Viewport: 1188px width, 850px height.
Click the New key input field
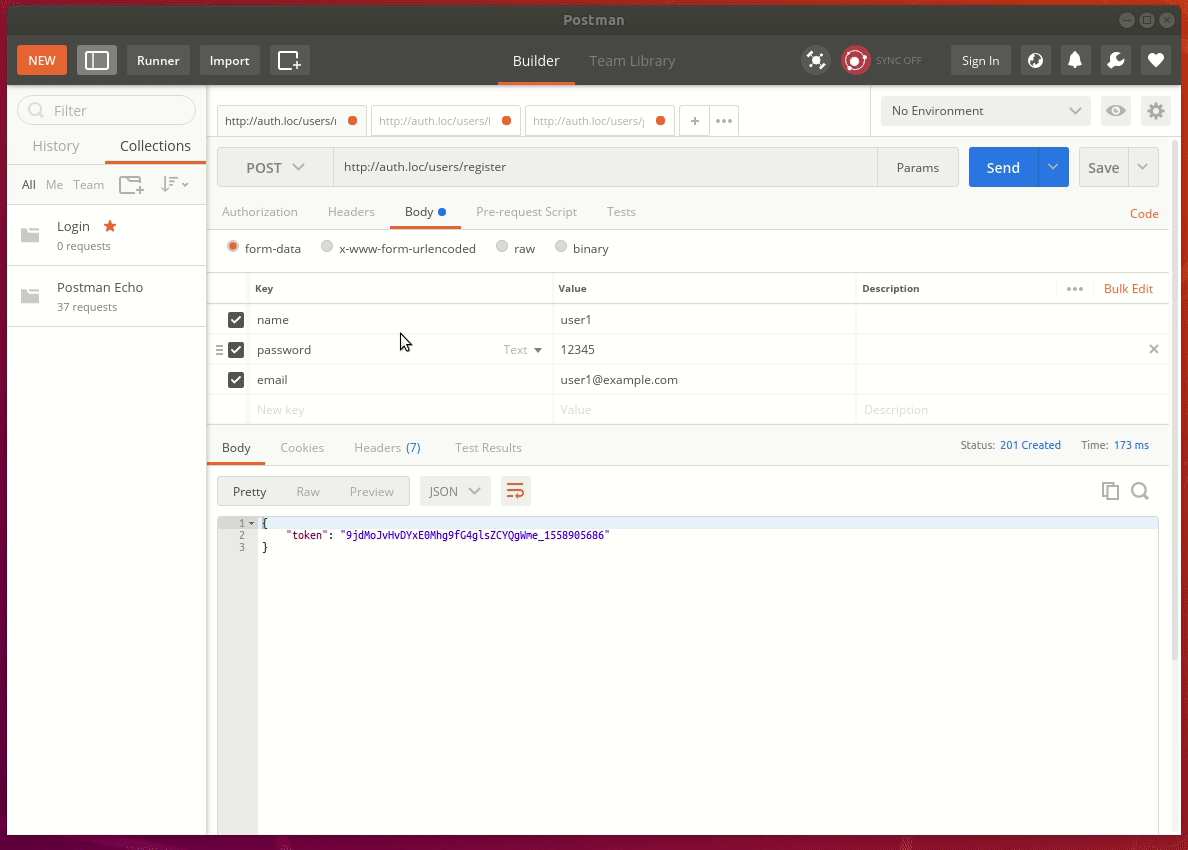(401, 410)
